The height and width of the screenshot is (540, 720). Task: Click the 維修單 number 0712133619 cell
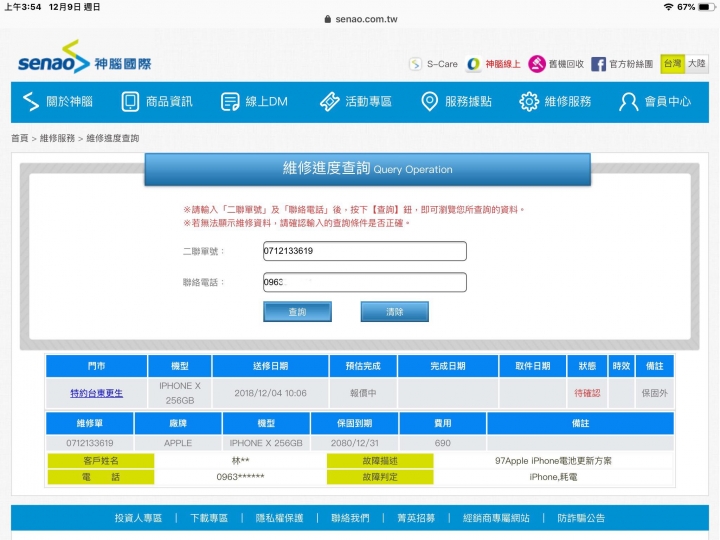tap(90, 443)
